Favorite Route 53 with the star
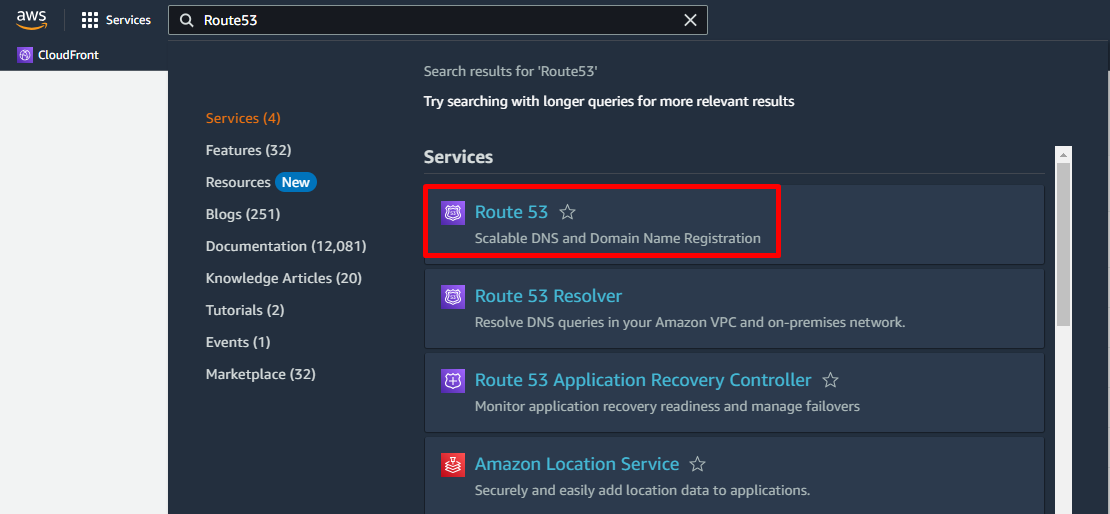 (568, 212)
